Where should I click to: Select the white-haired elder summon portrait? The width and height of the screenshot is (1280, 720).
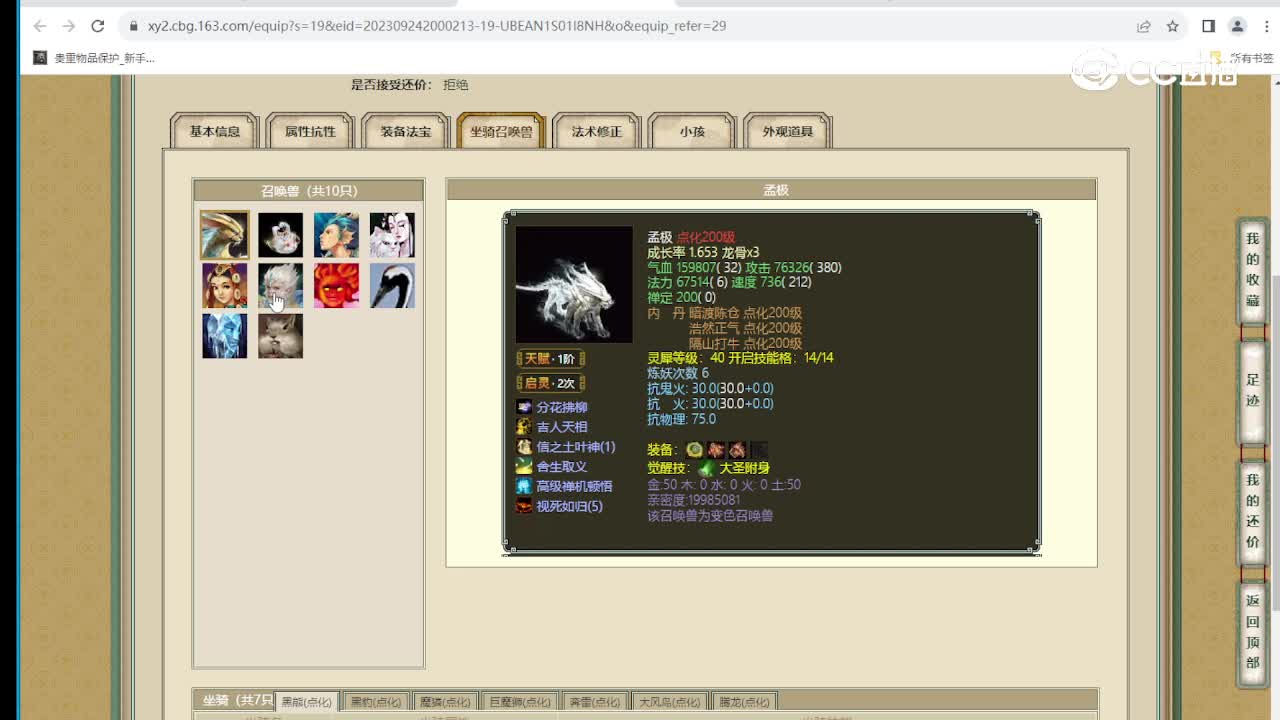coord(280,286)
